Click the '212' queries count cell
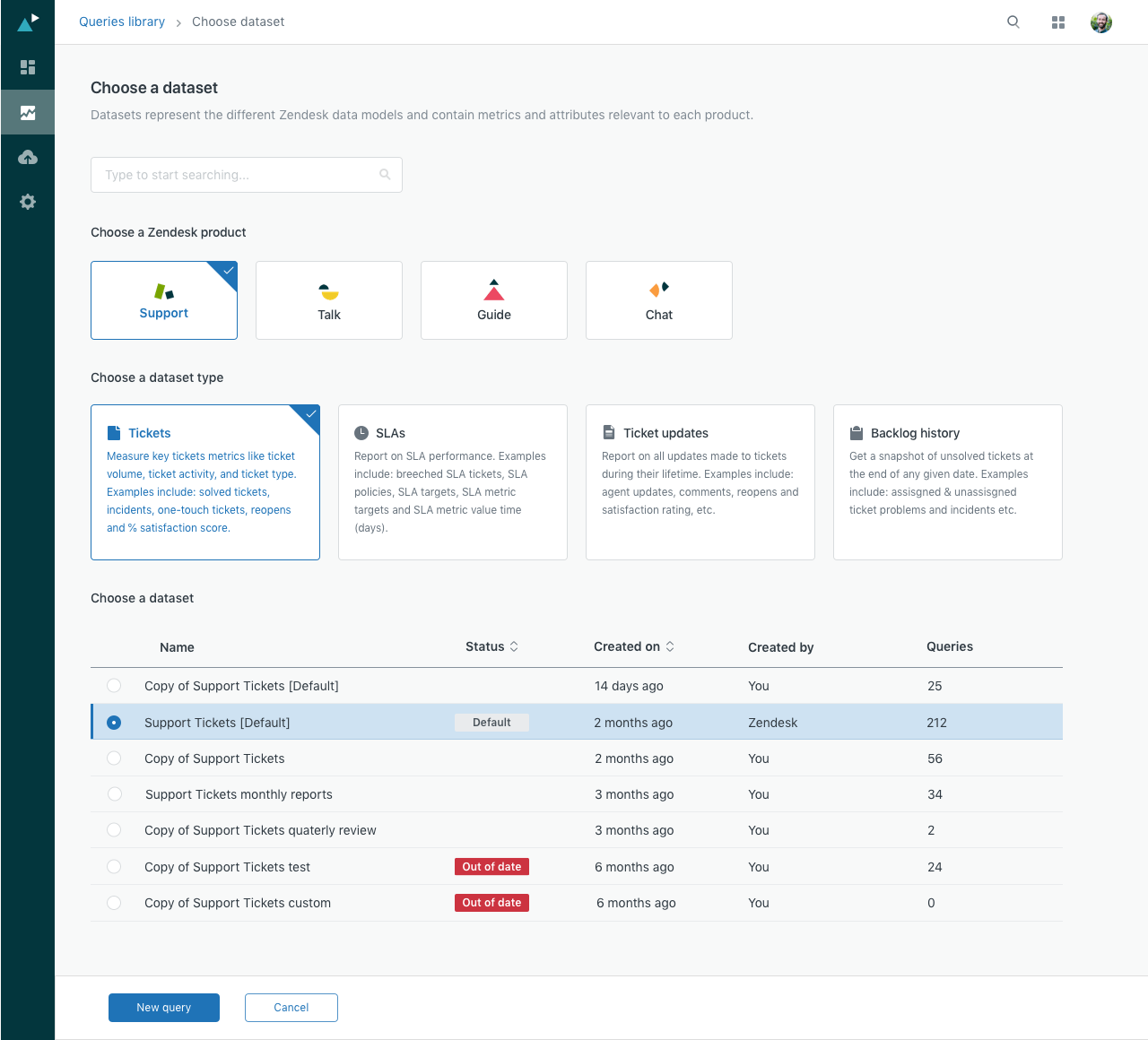Viewport: 1148px width, 1040px height. pyautogui.click(x=936, y=723)
